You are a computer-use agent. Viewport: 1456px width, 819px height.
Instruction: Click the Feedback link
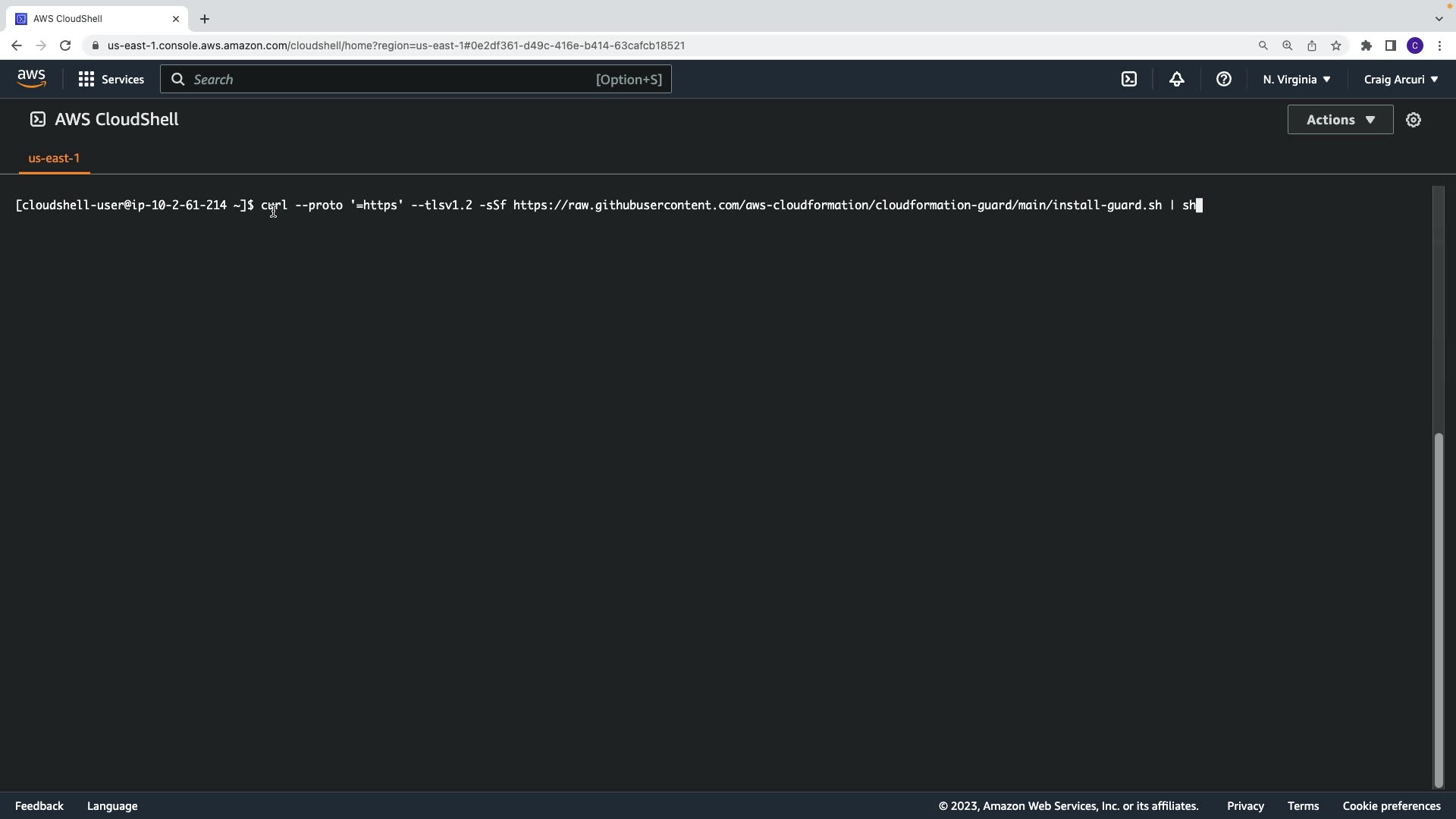[39, 806]
